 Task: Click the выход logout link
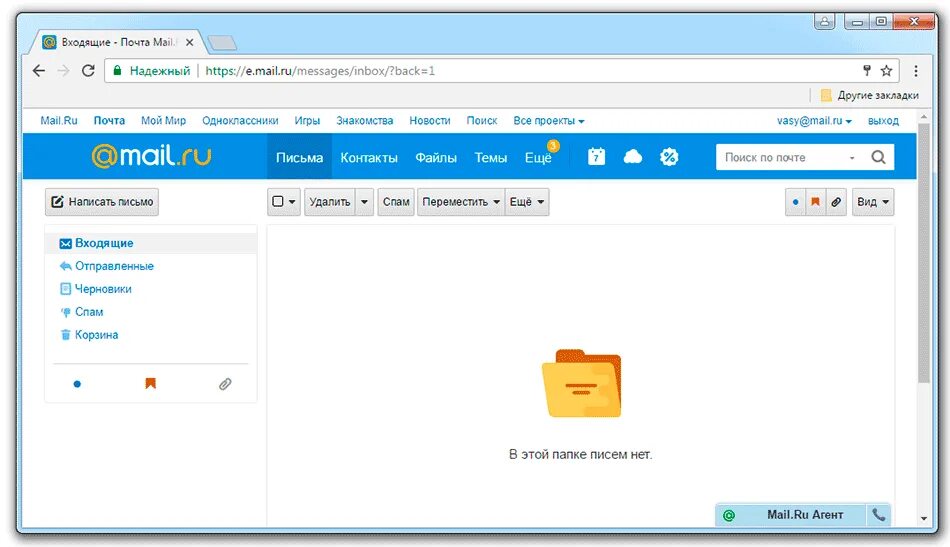tap(883, 121)
